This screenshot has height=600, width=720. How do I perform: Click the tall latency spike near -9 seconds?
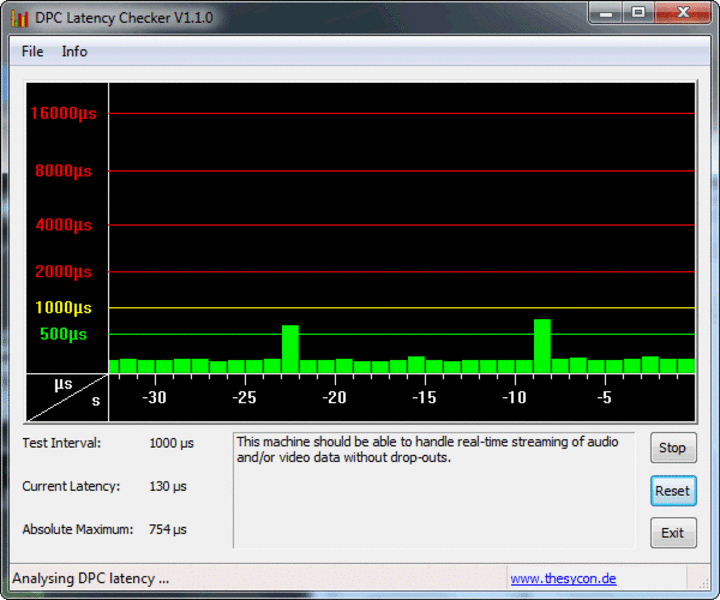pos(542,346)
